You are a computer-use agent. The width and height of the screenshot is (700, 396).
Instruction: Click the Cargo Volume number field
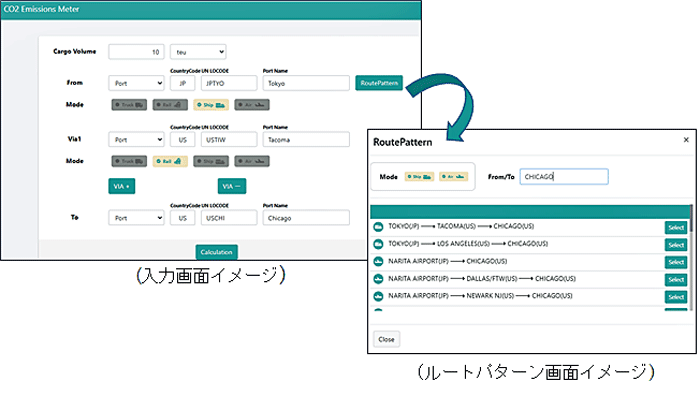coord(136,52)
